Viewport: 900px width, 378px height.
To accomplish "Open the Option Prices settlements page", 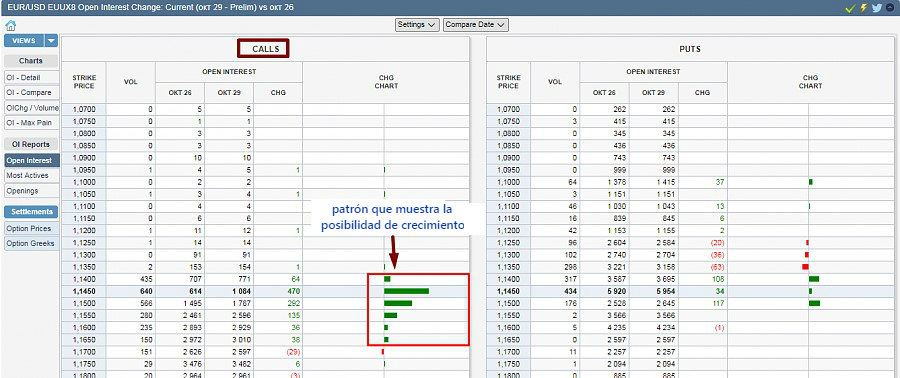I will click(x=31, y=228).
